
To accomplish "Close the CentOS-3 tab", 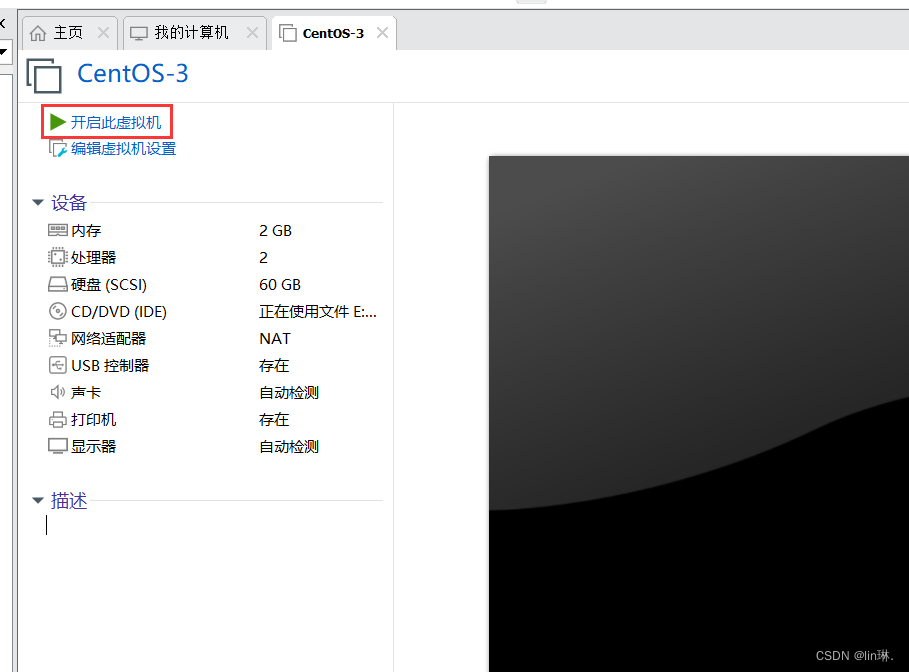I will tap(382, 32).
